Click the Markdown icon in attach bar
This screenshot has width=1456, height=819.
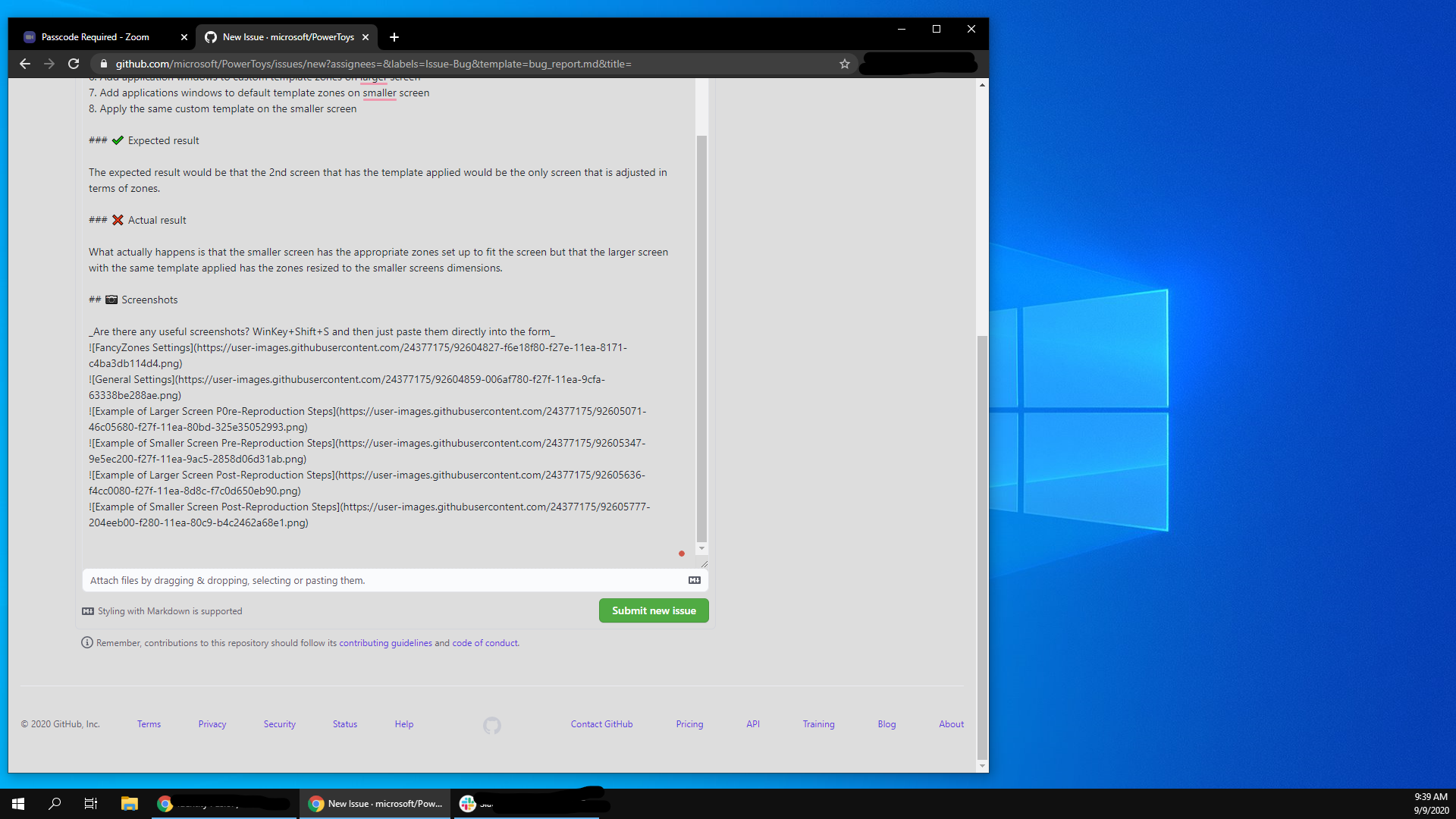click(x=695, y=580)
